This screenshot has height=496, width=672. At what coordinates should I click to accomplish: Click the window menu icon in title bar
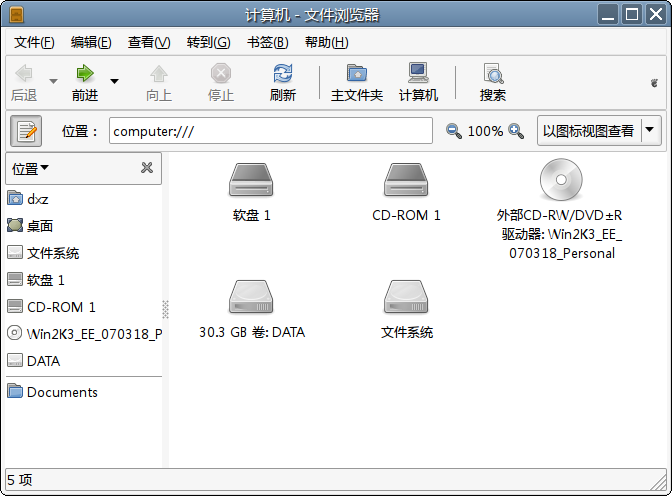16,15
